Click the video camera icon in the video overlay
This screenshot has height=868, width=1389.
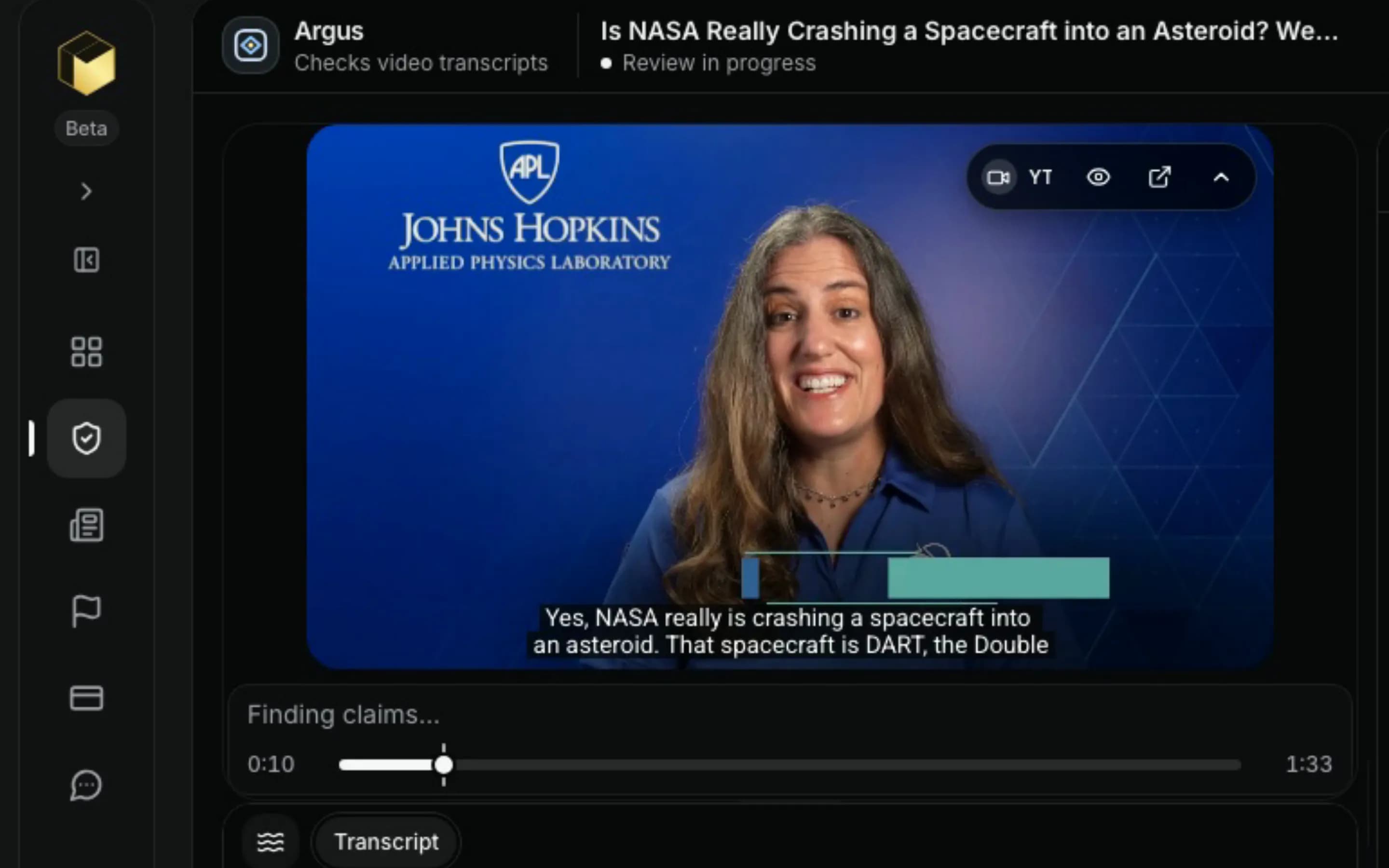(x=998, y=177)
